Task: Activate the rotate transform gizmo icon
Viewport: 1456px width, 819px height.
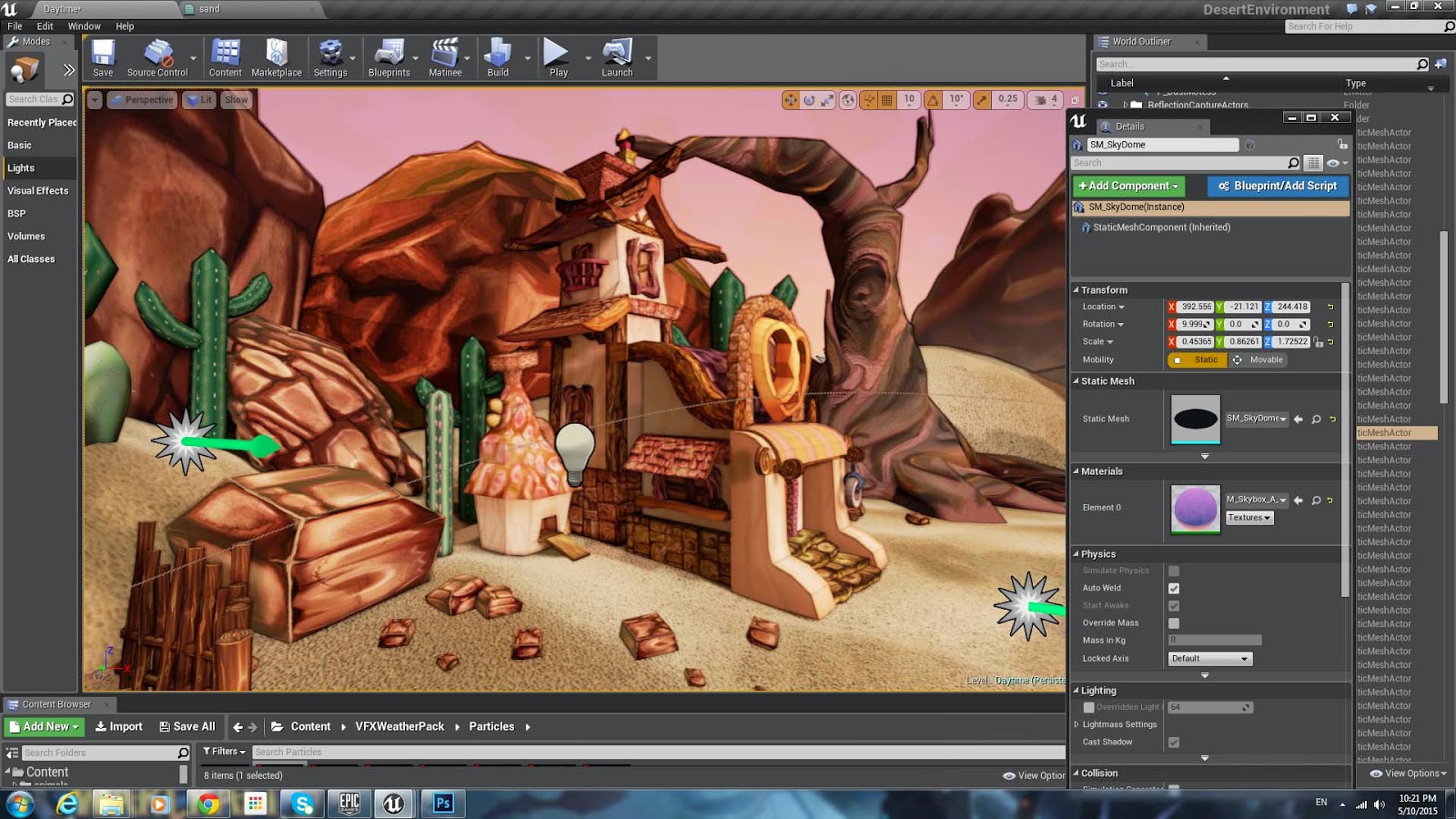Action: pos(807,100)
